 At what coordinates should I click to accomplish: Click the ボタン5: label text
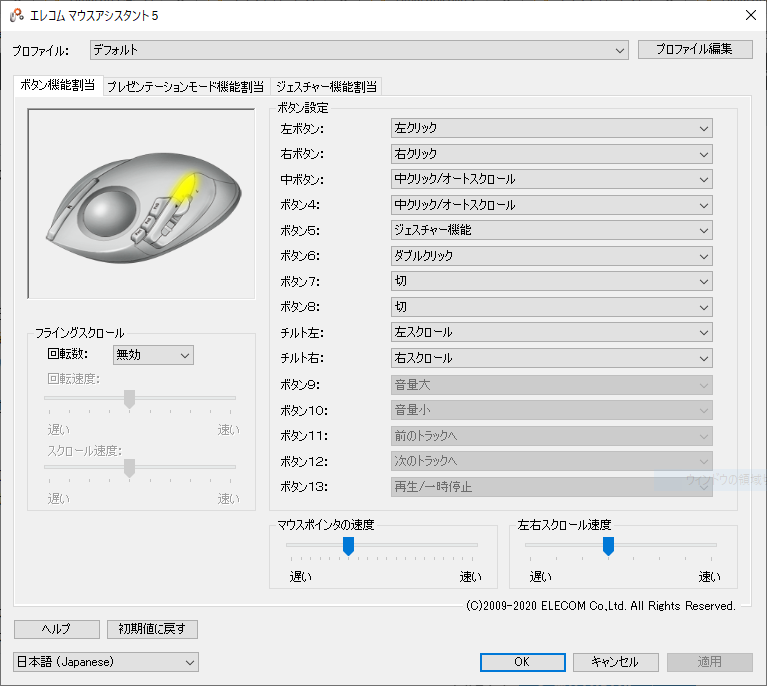pos(300,230)
